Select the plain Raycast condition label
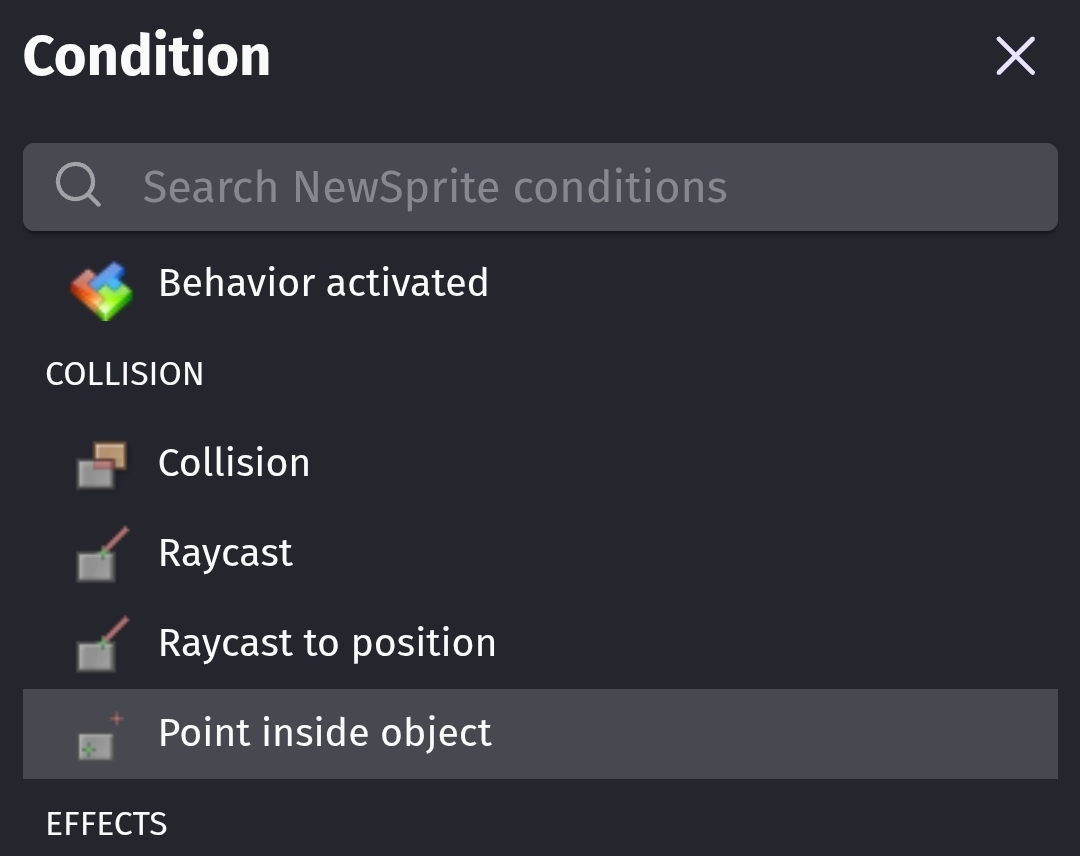1080x856 pixels. pyautogui.click(x=225, y=553)
